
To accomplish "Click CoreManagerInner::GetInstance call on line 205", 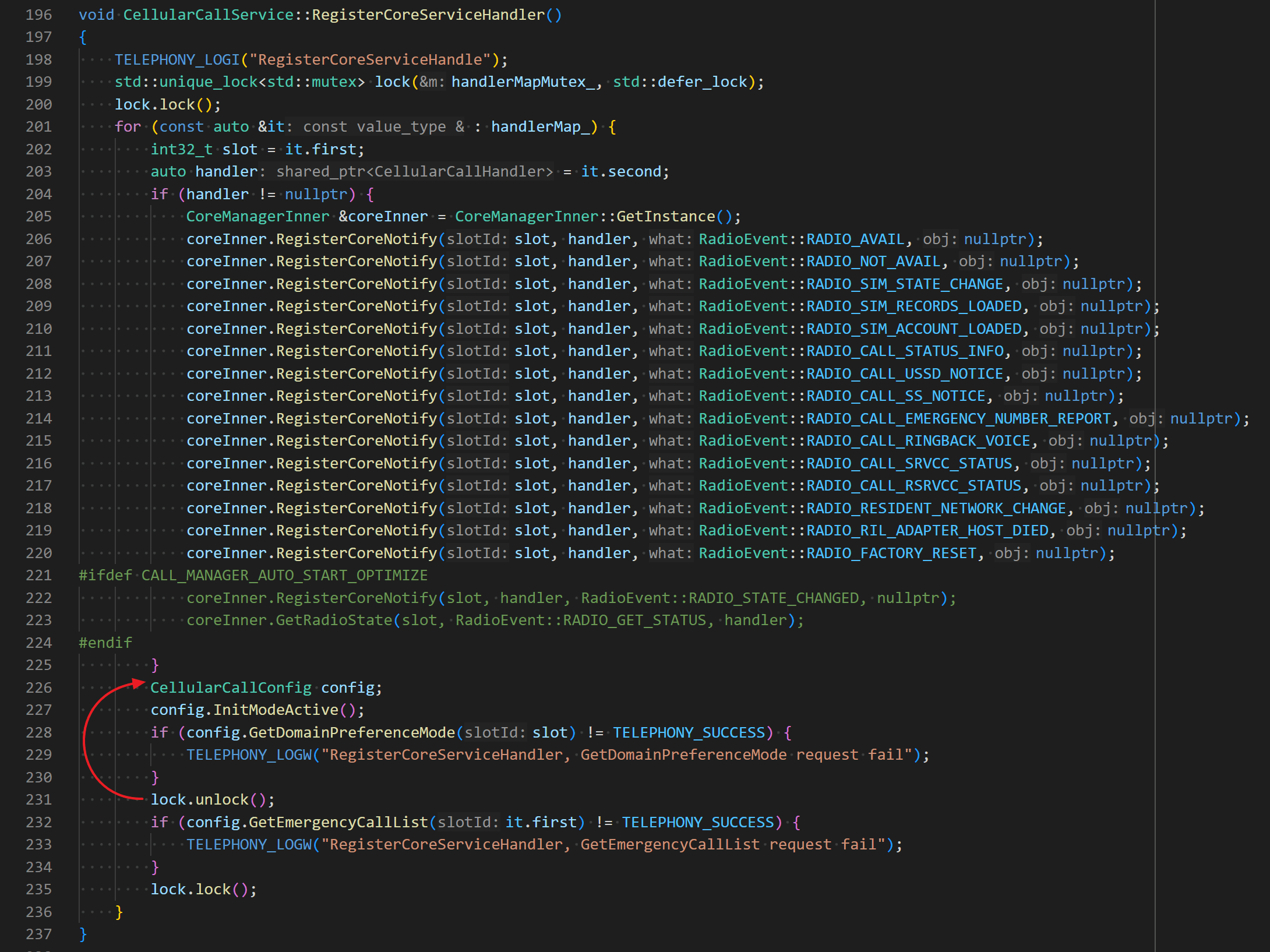I will [x=665, y=216].
